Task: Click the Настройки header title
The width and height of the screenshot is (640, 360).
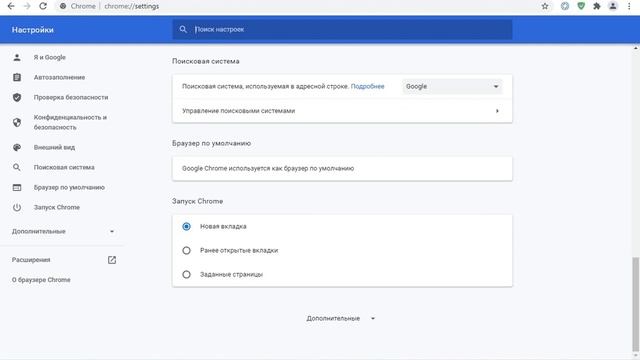Action: click(x=33, y=30)
